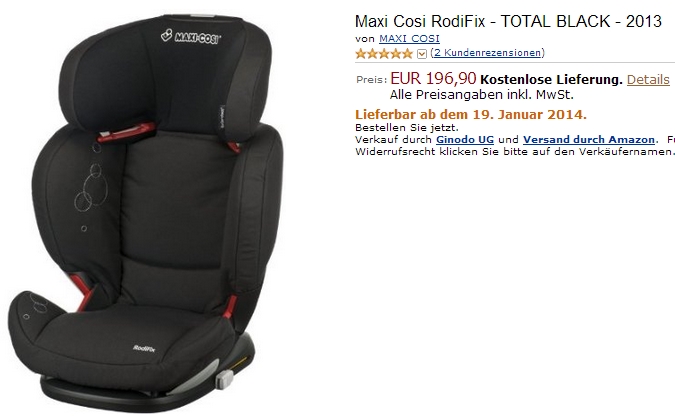675x419 pixels.
Task: Click the RodiFix label on seat cushion
Action: pos(144,348)
